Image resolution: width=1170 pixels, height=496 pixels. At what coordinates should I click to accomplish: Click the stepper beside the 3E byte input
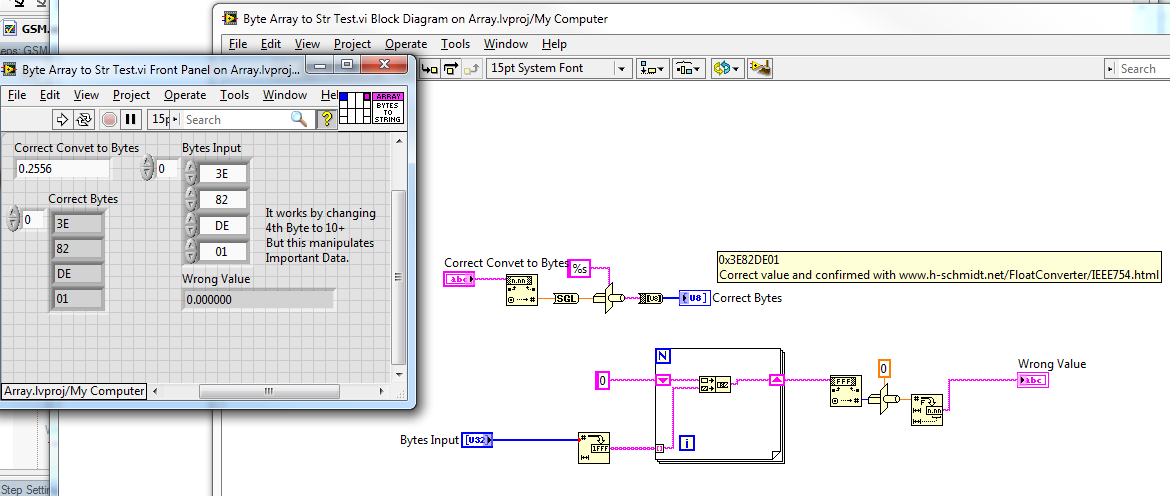point(190,174)
